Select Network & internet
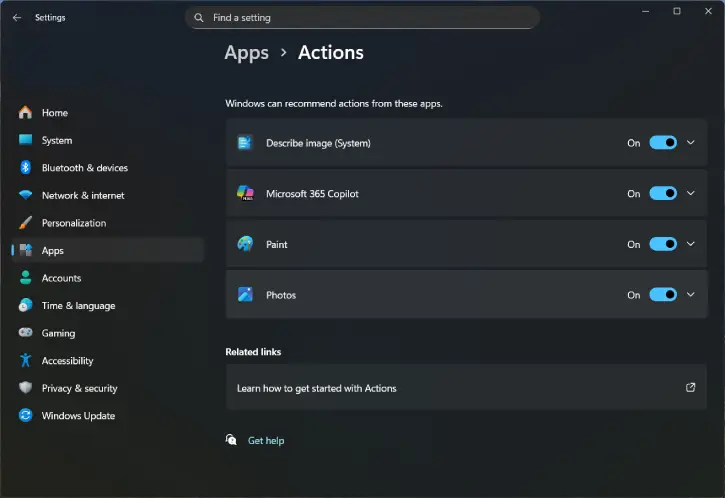This screenshot has width=725, height=498. (x=108, y=195)
